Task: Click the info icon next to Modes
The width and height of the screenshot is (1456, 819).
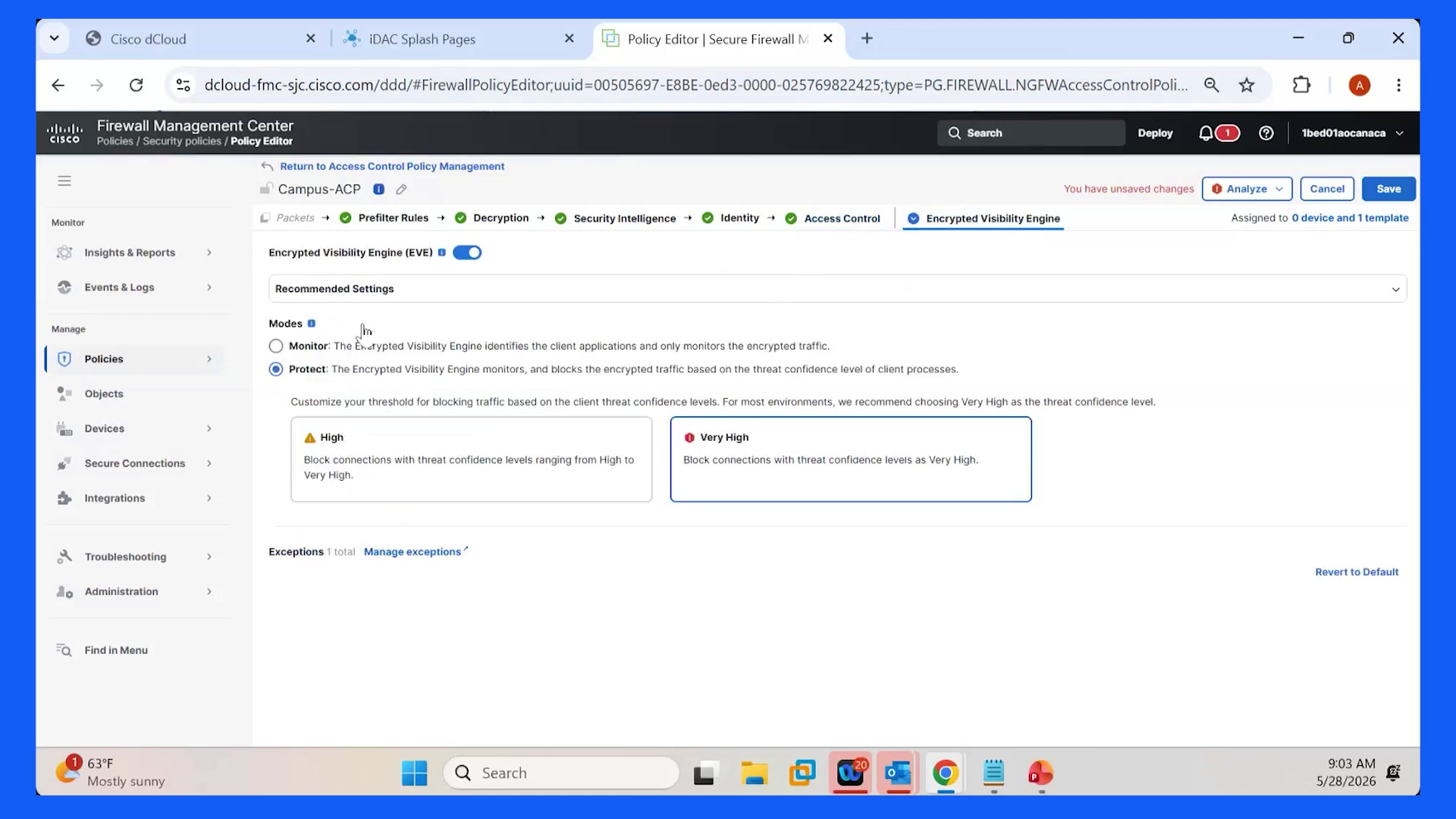Action: pos(312,324)
